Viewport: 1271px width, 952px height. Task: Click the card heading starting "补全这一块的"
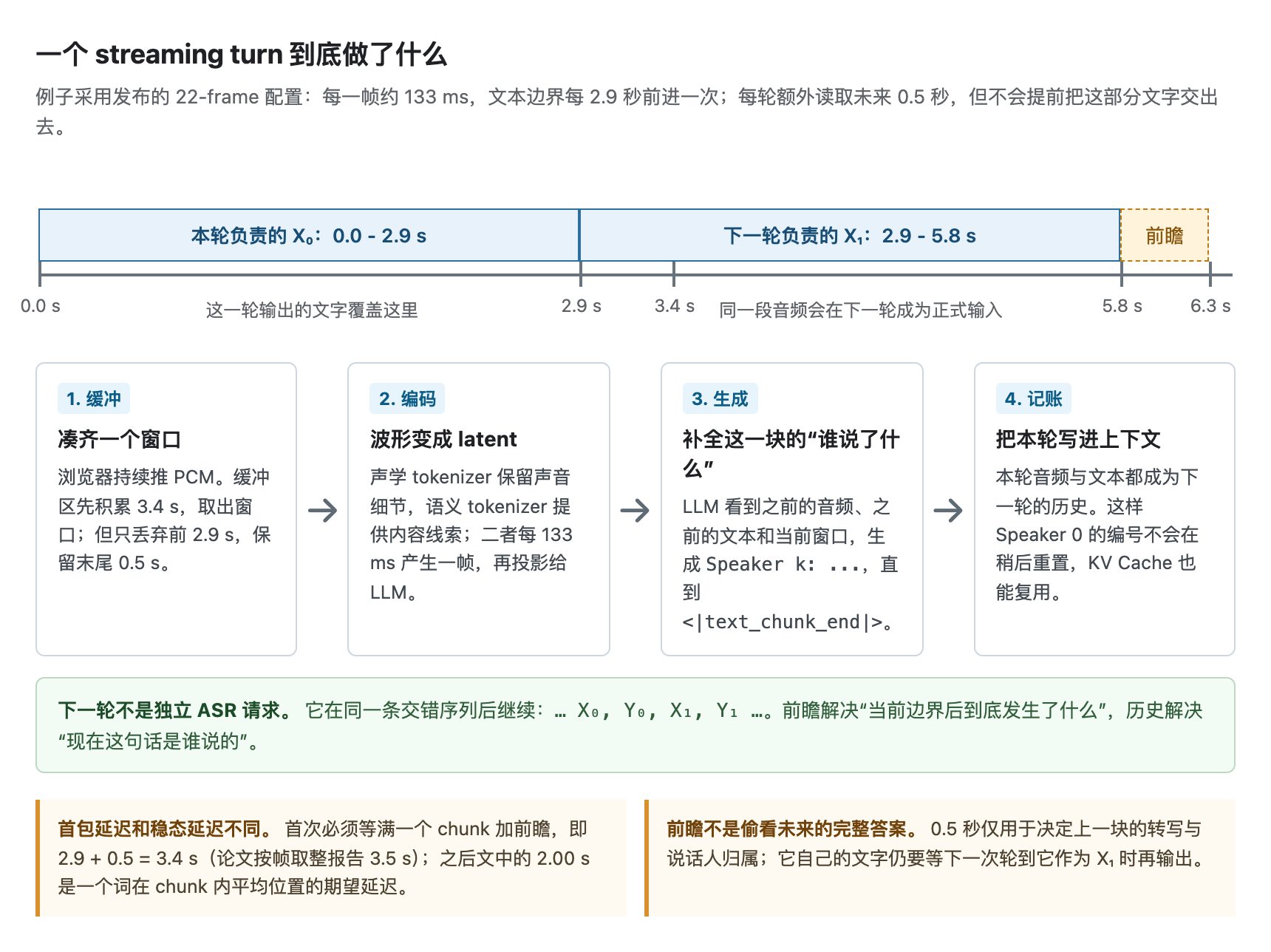pyautogui.click(x=791, y=454)
